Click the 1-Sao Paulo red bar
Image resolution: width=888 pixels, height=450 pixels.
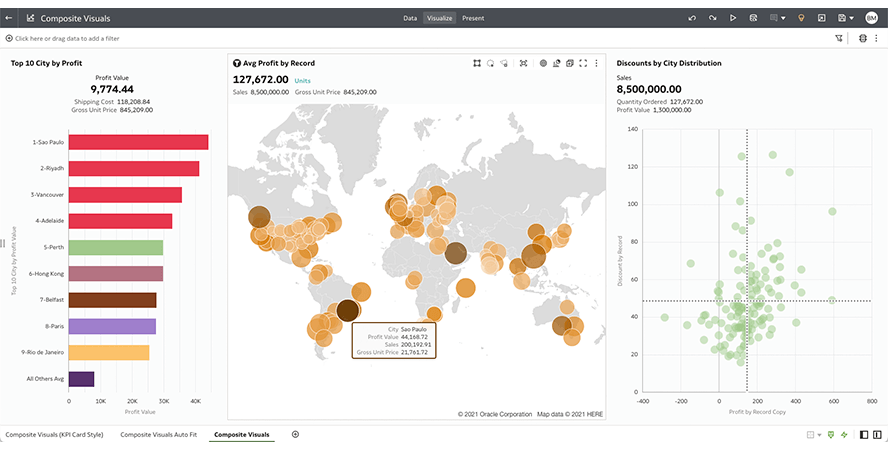click(138, 142)
